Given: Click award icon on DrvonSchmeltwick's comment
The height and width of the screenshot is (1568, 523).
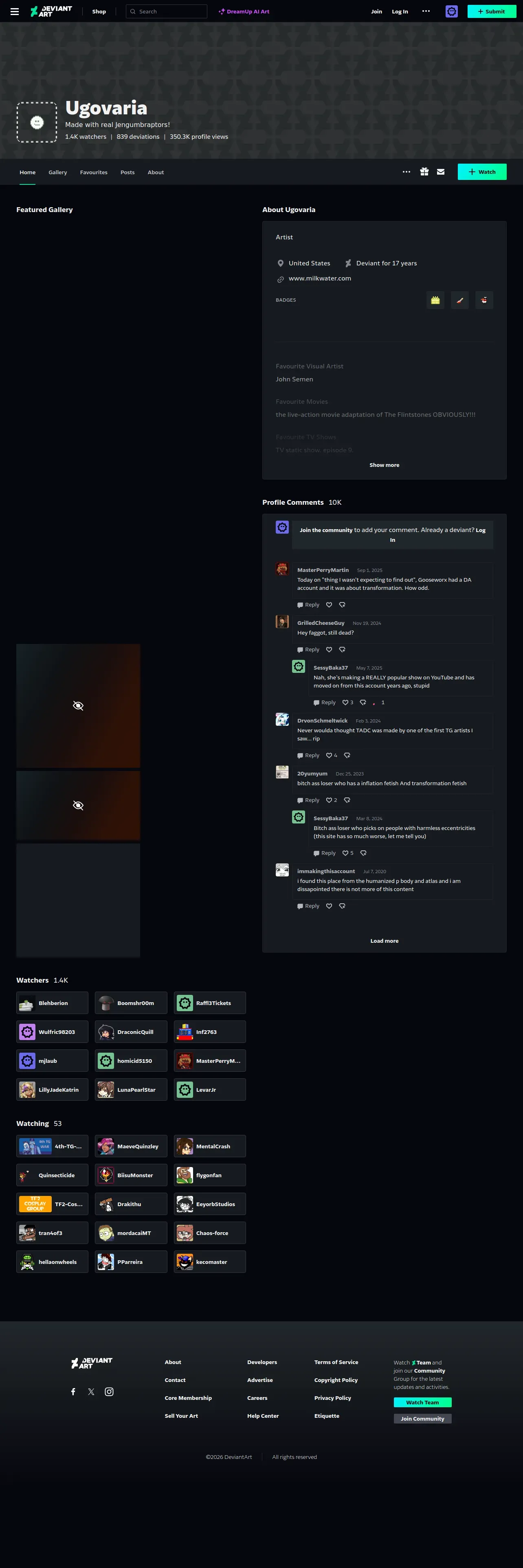Looking at the screenshot, I should [x=347, y=756].
